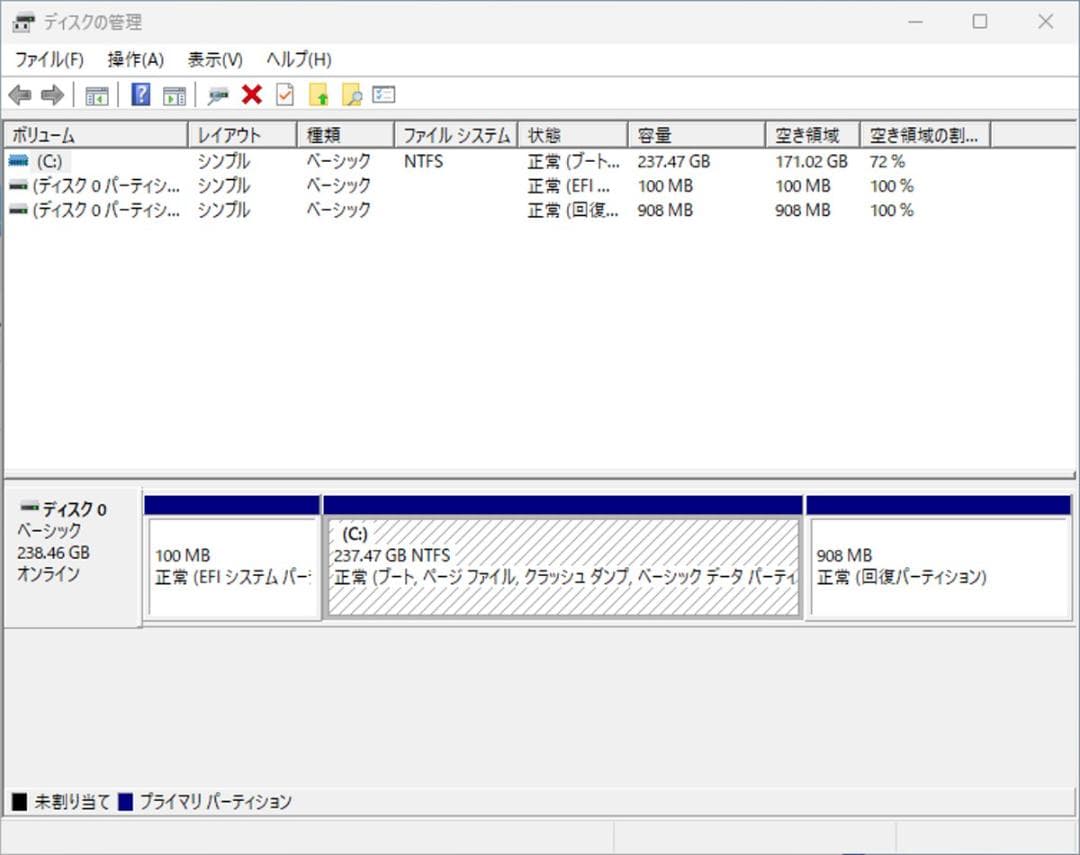Viewport: 1080px width, 855px height.
Task: Open Help via the blue question mark icon
Action: [139, 95]
